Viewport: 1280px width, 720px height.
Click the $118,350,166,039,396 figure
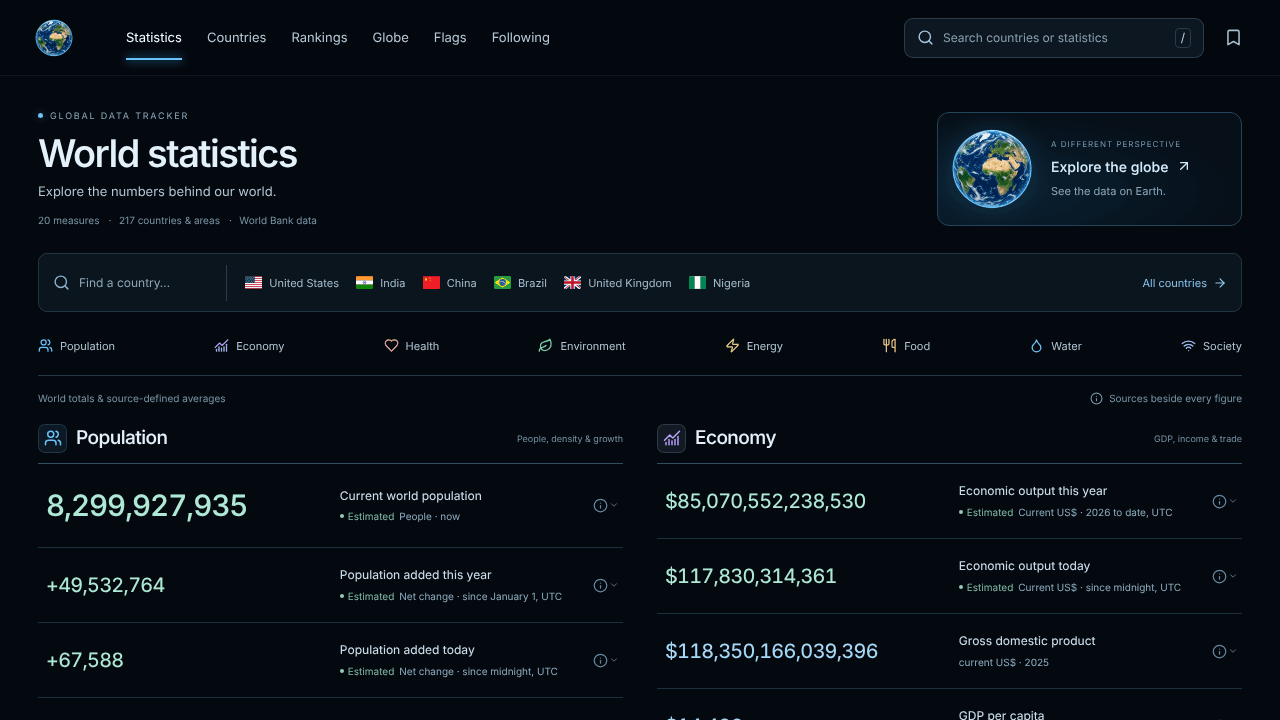point(772,651)
